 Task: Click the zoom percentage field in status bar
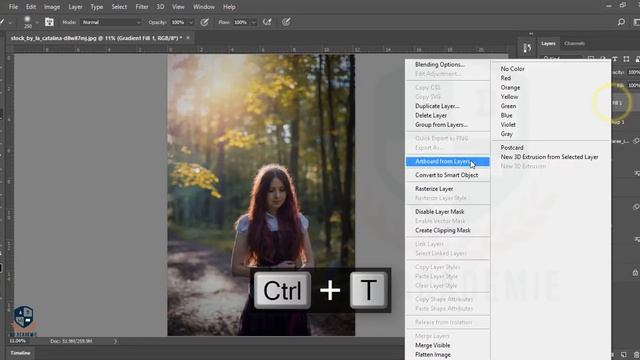(18, 341)
